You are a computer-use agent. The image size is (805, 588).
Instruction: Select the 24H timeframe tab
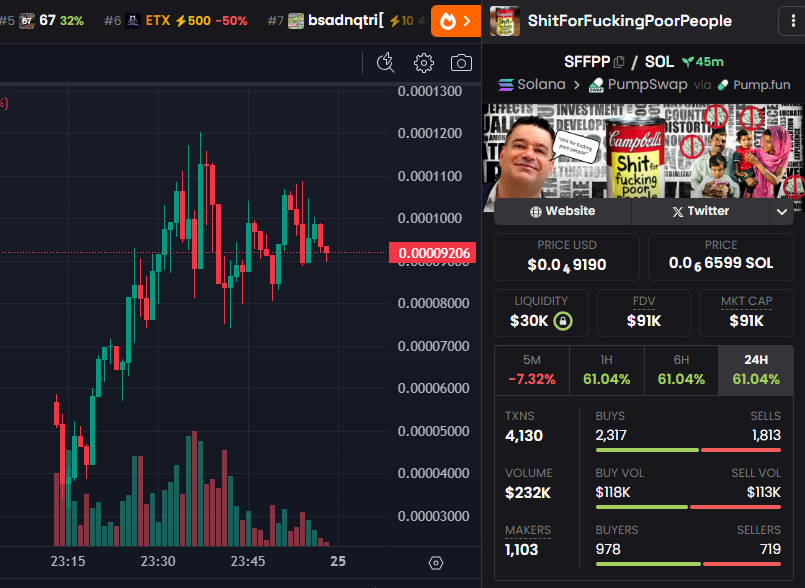(x=756, y=370)
